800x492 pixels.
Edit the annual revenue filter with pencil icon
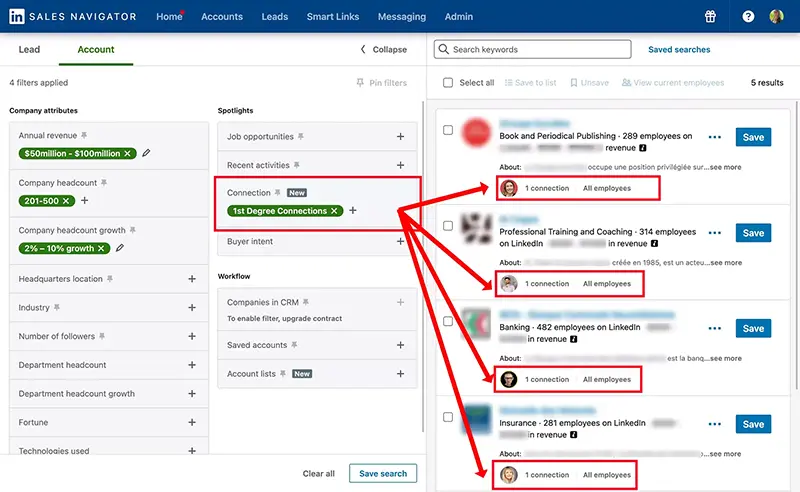146,153
